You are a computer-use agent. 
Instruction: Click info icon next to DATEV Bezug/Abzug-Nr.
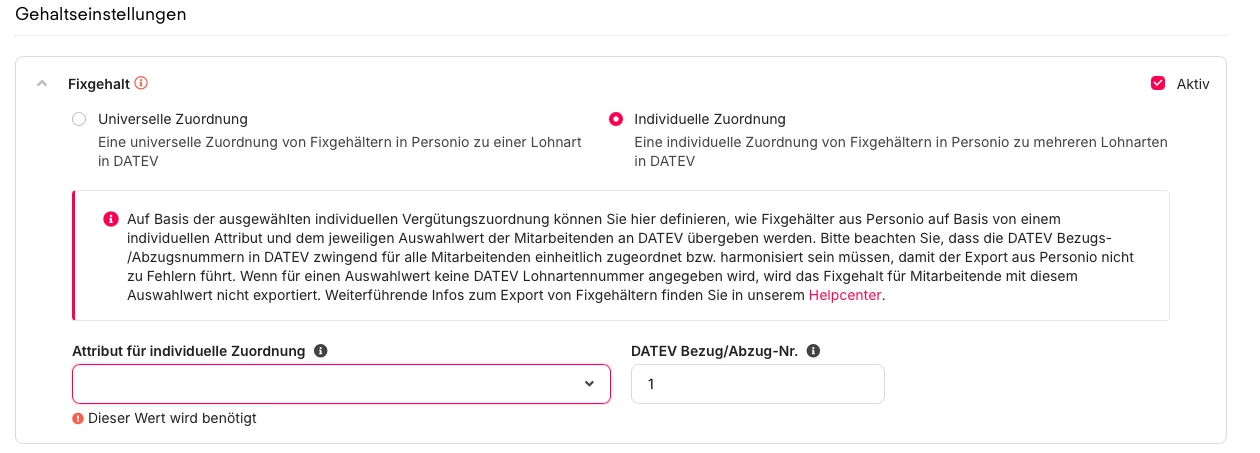point(813,351)
